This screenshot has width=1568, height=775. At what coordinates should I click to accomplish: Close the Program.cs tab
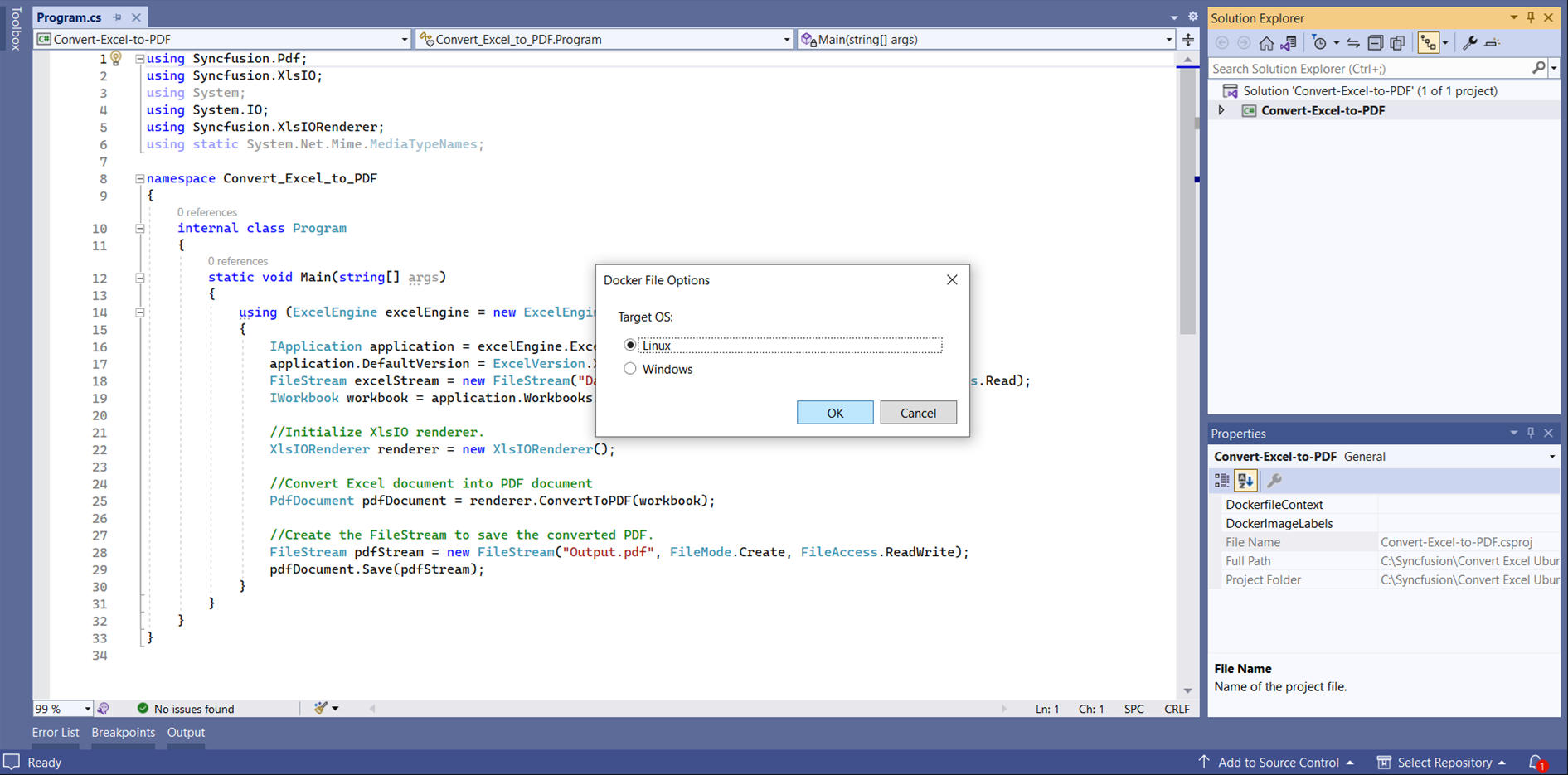pyautogui.click(x=137, y=17)
